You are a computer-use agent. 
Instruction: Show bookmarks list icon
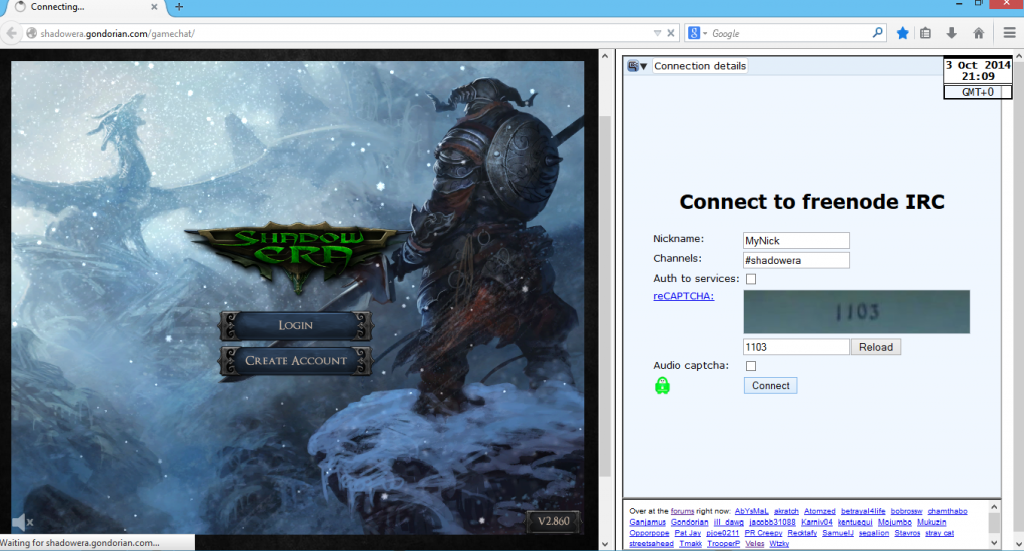[925, 33]
